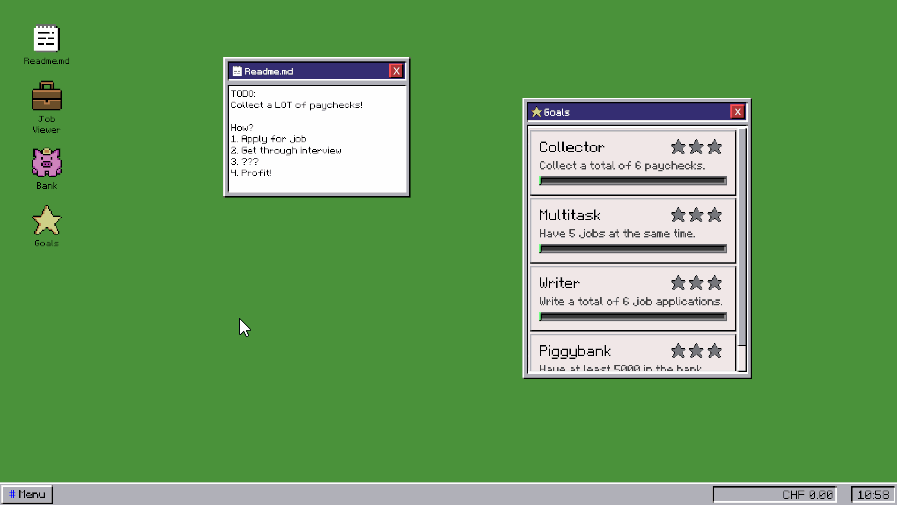Click the third star of Piggybank goal
The width and height of the screenshot is (897, 505).
pos(714,351)
